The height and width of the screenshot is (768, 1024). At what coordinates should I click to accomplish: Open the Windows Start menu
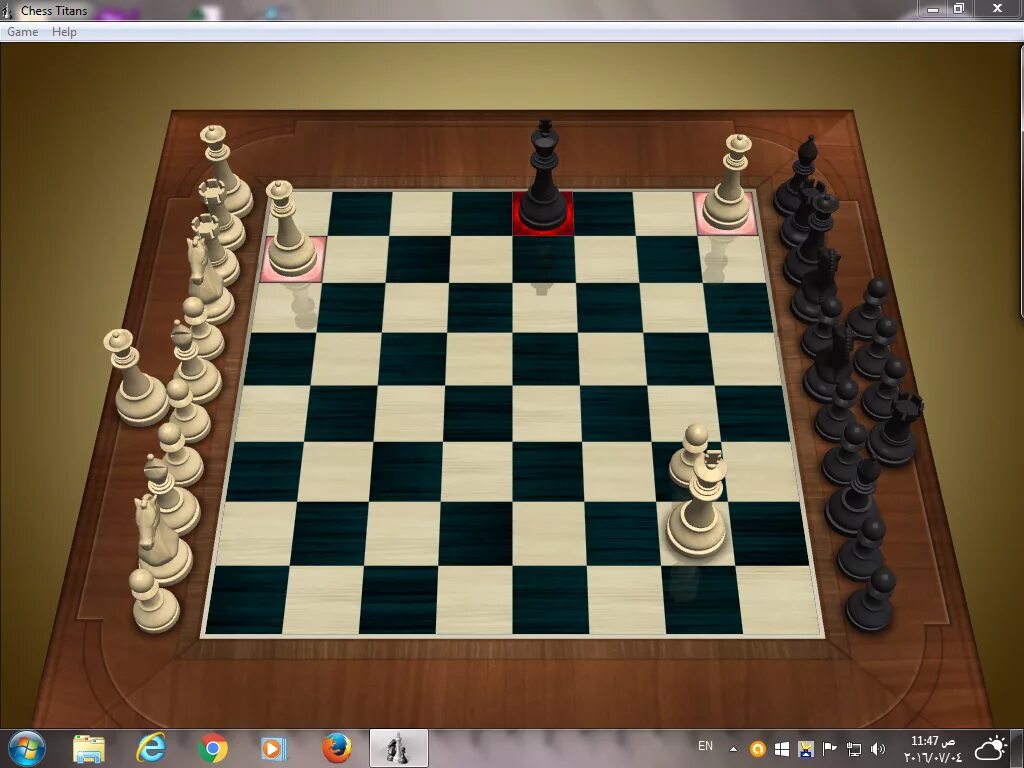tap(26, 748)
